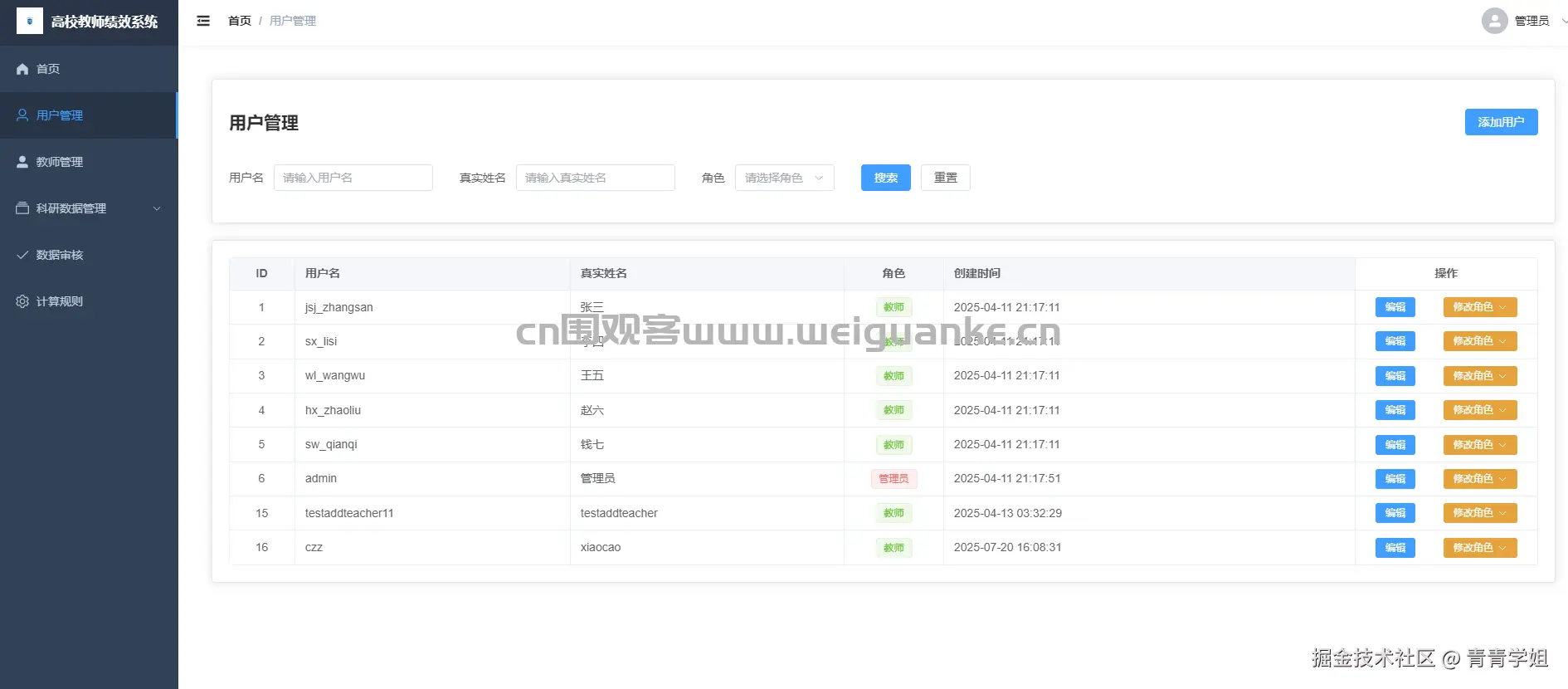
Task: Edit user czz
Action: pos(1395,548)
